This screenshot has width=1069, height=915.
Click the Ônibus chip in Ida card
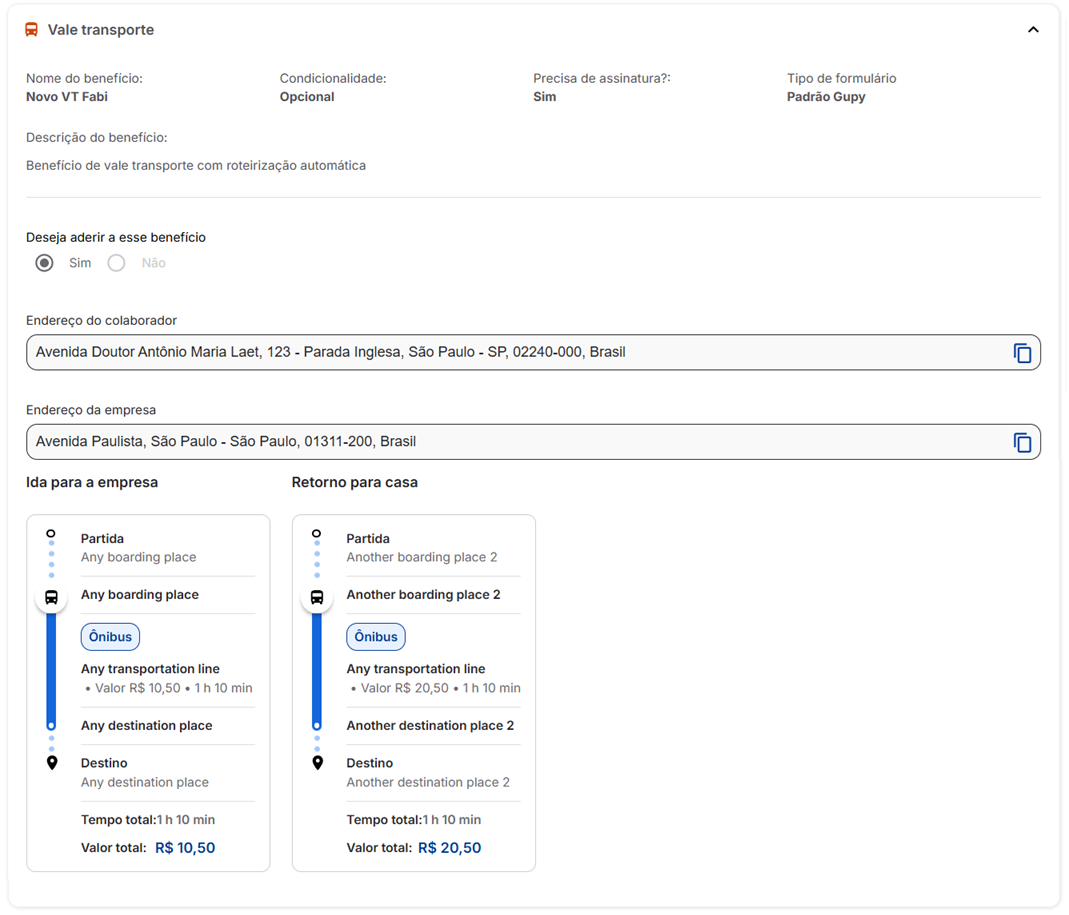click(110, 636)
